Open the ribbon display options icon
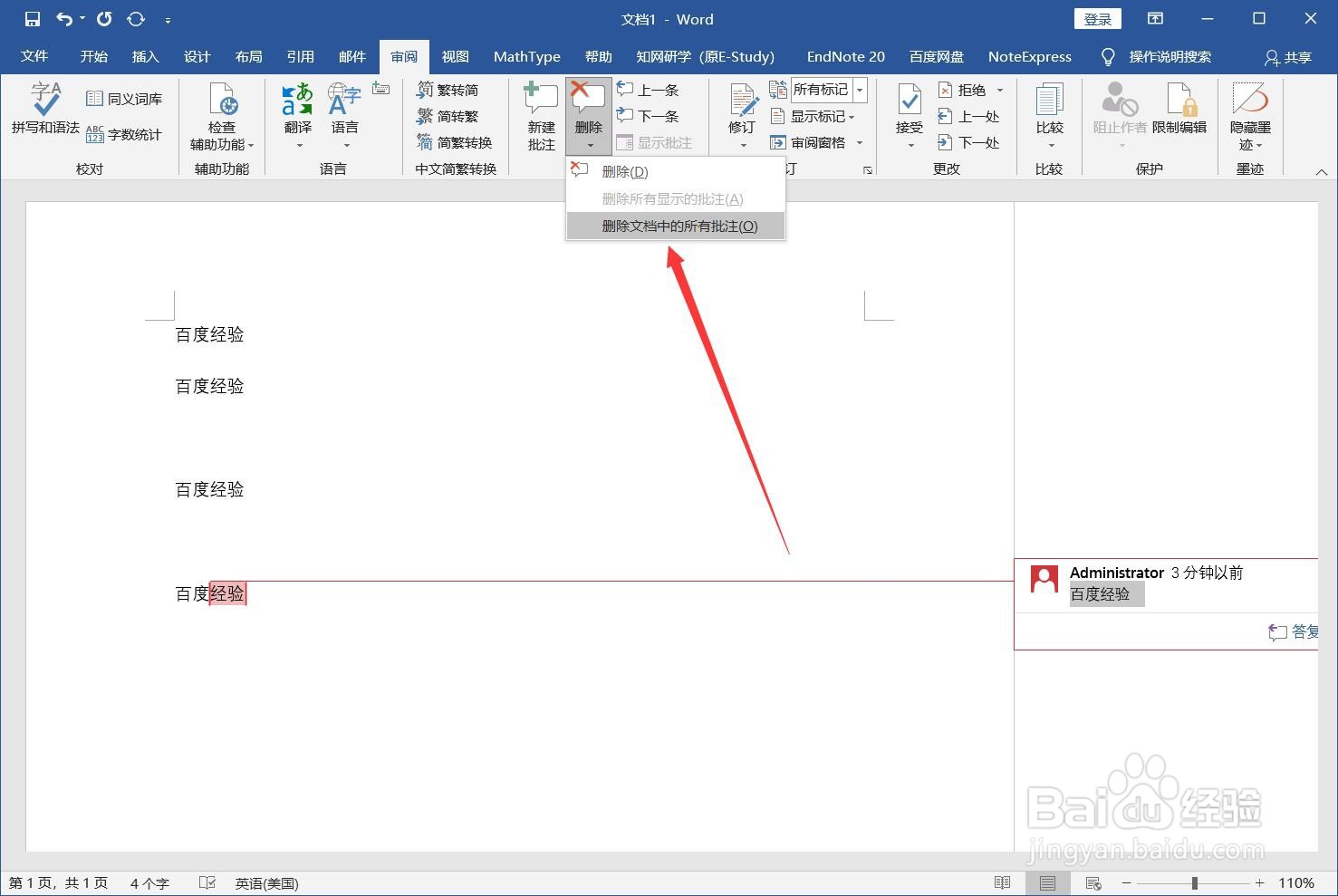This screenshot has height=896, width=1338. tap(1155, 19)
